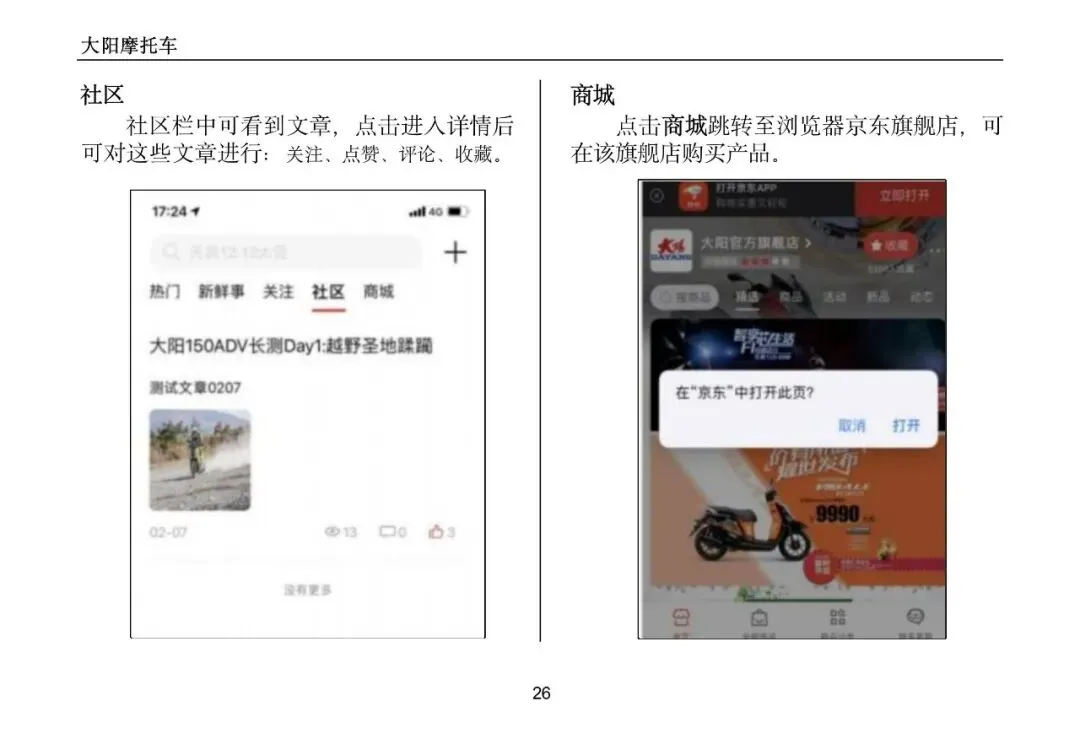The image size is (1080, 744).
Task: Click the battery icon in the phone status bar
Action: (458, 211)
